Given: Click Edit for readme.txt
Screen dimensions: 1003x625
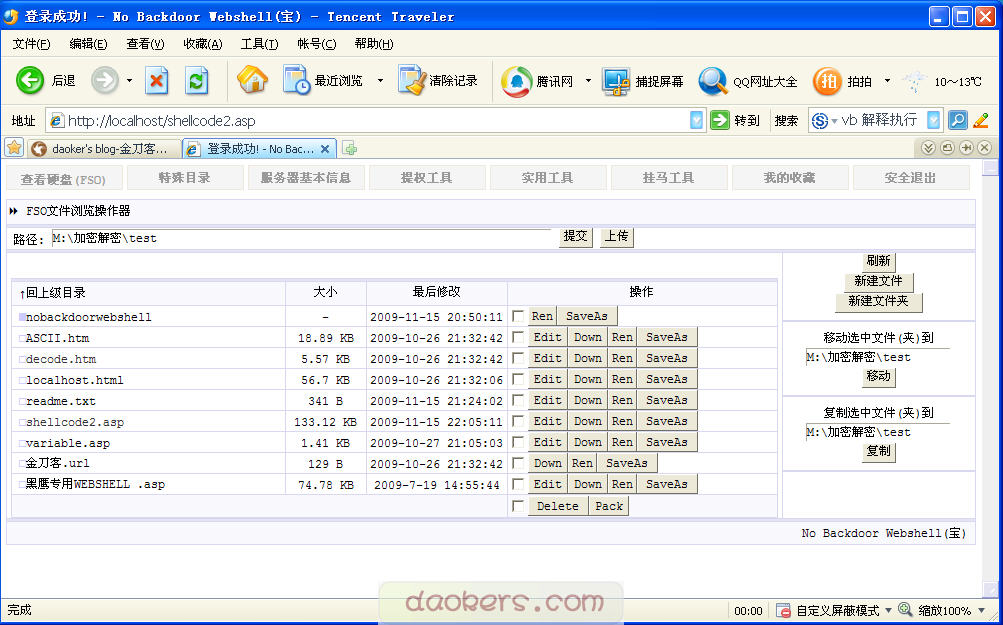Looking at the screenshot, I should pos(548,400).
